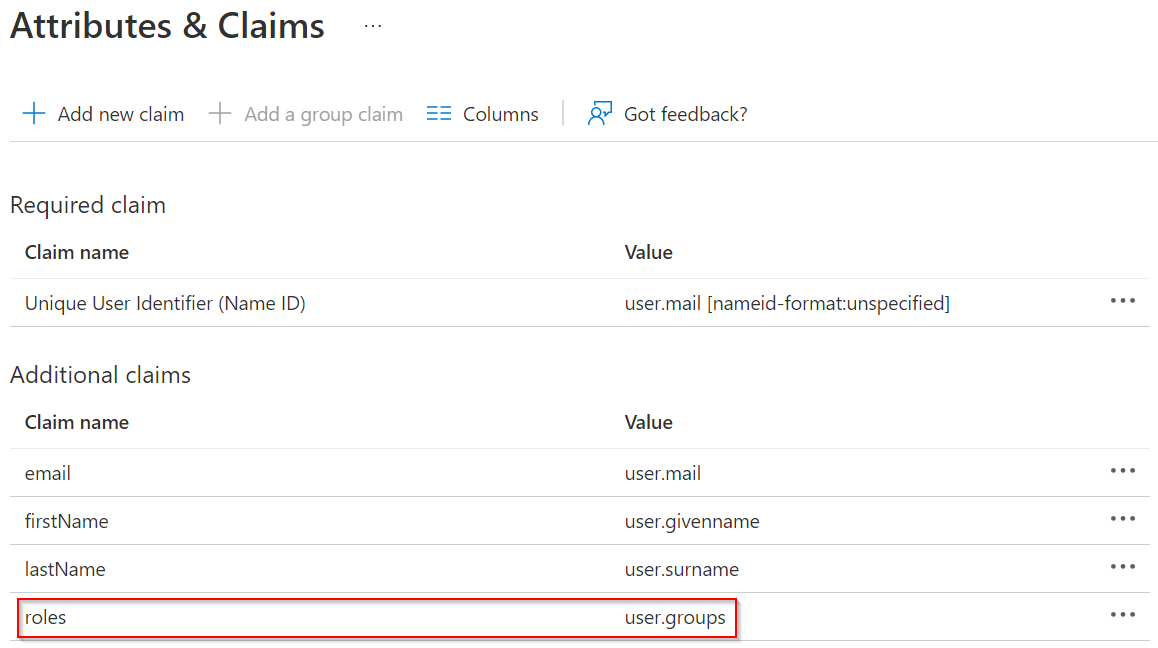Viewport: 1158px width, 648px height.
Task: Click the user.groups value
Action: tap(675, 618)
